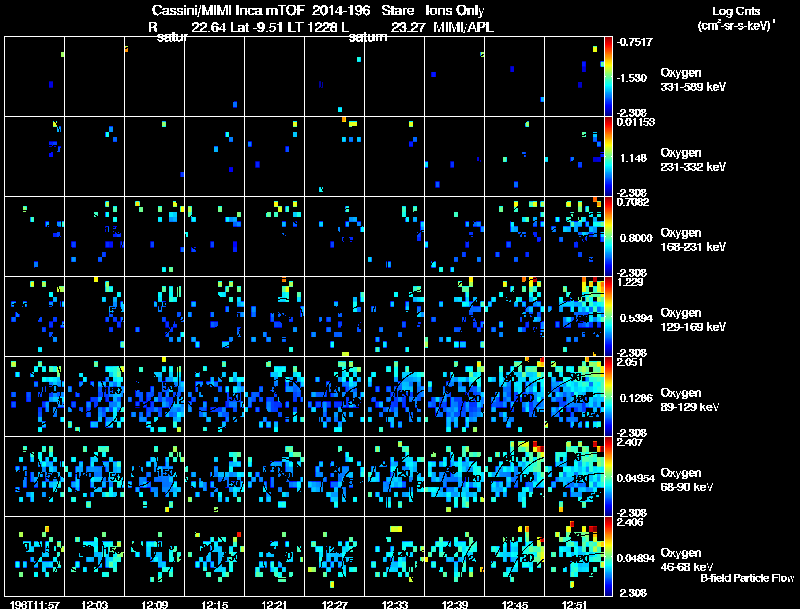Click the color bar for Oxygen 68-90 keV
800x609 pixels.
608,476
